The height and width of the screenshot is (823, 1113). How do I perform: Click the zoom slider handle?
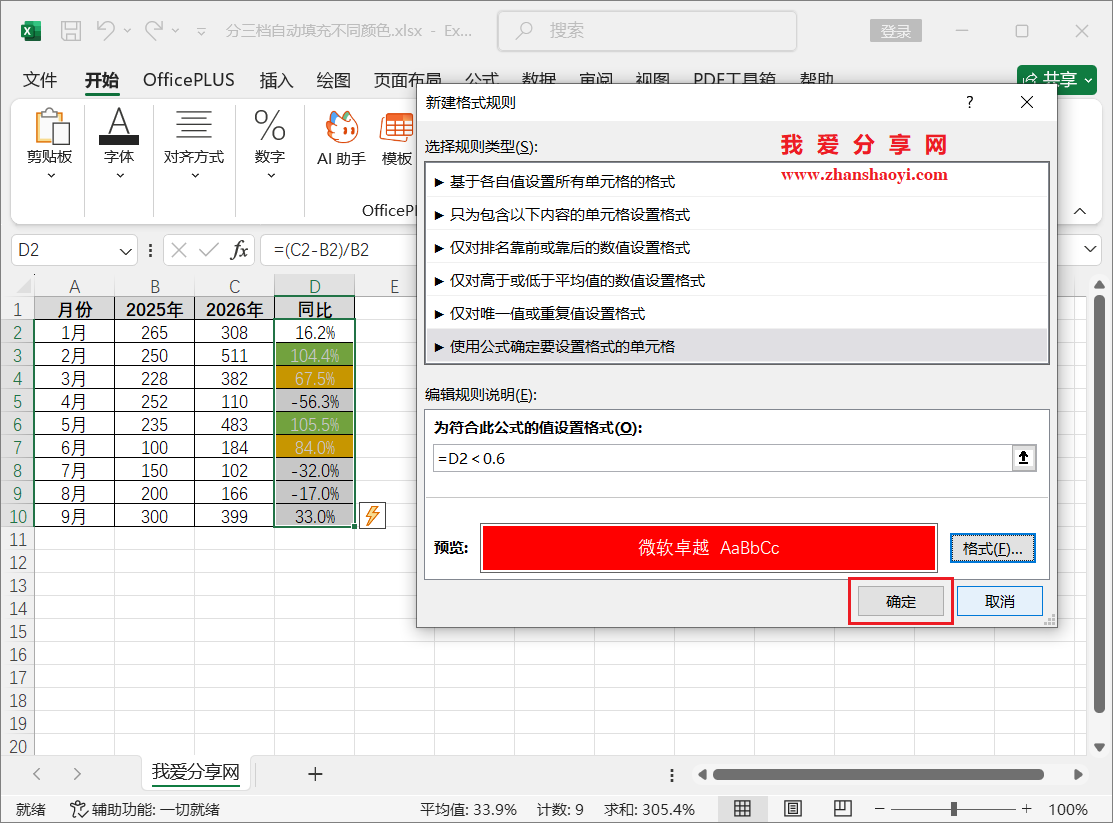(x=954, y=809)
